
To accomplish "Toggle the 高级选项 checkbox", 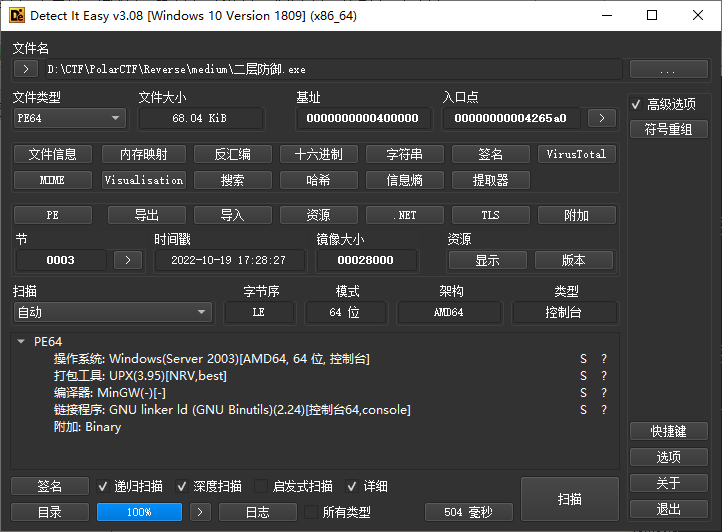I will click(x=636, y=105).
